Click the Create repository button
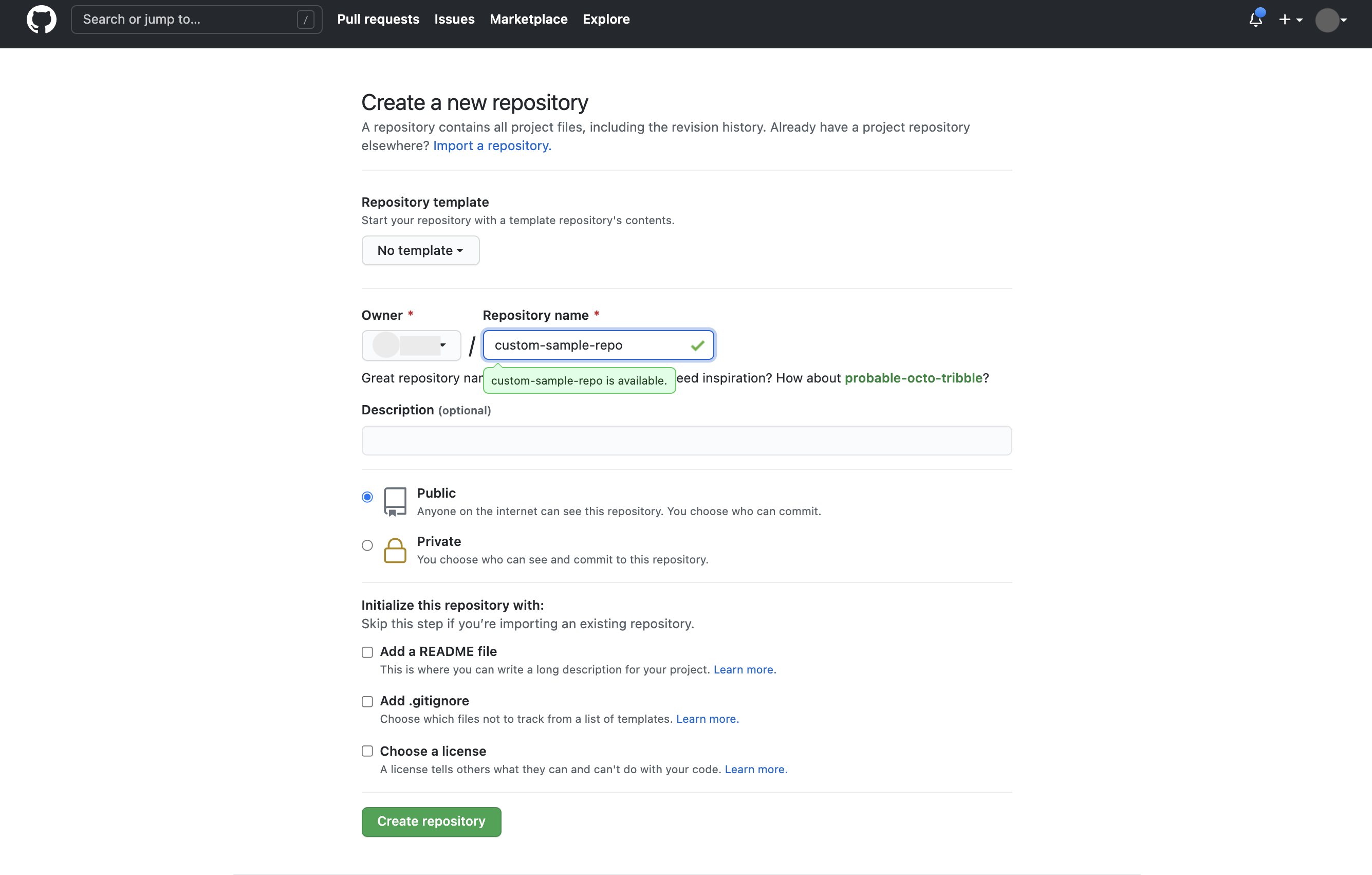The image size is (1372, 875). click(431, 821)
